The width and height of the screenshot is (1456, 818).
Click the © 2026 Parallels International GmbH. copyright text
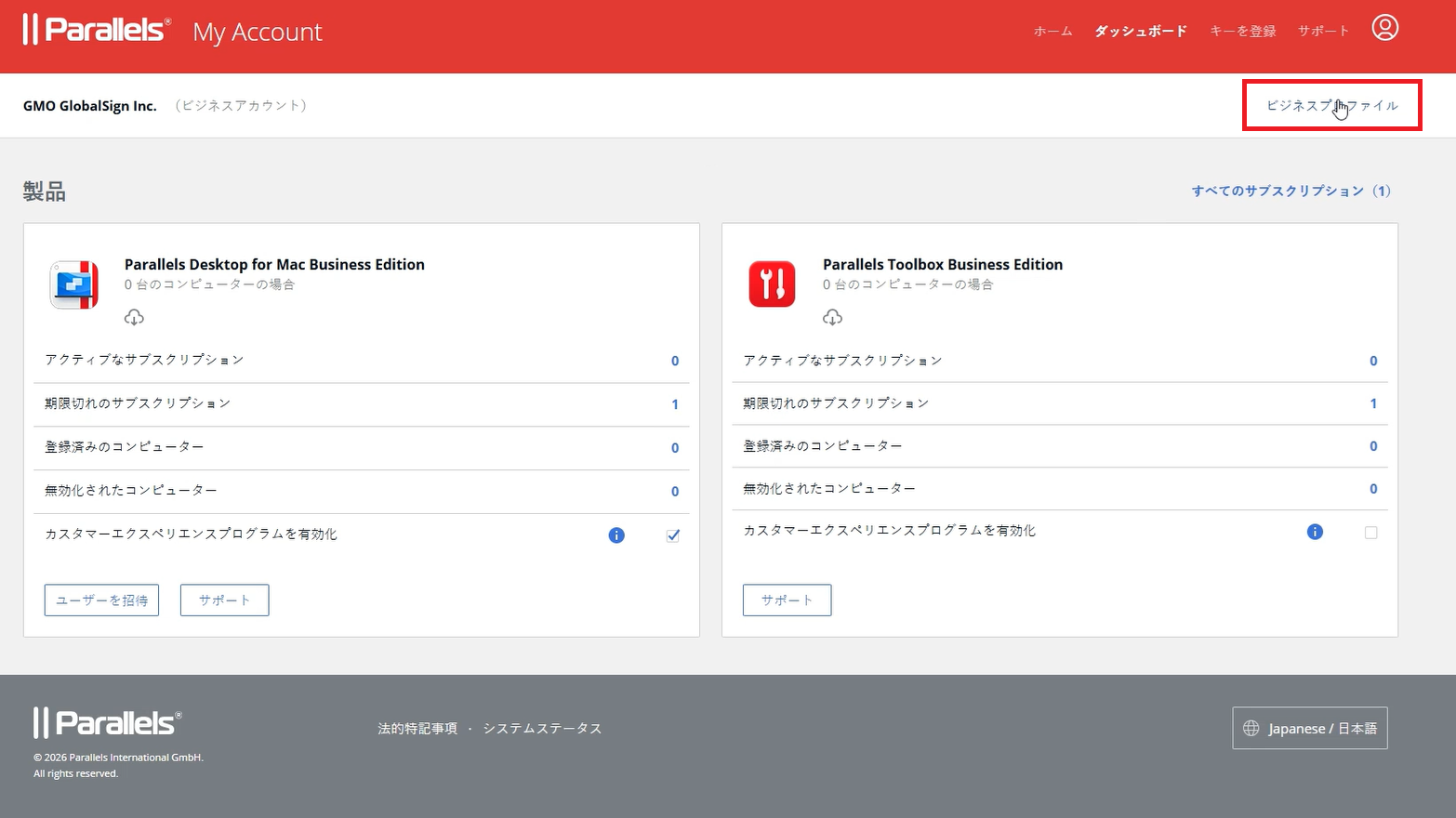click(118, 758)
